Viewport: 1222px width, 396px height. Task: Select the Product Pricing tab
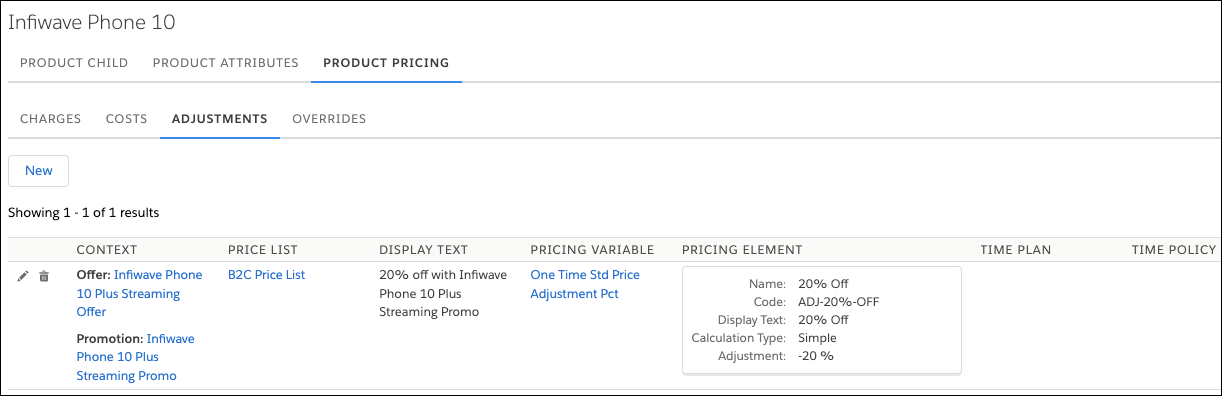point(386,63)
